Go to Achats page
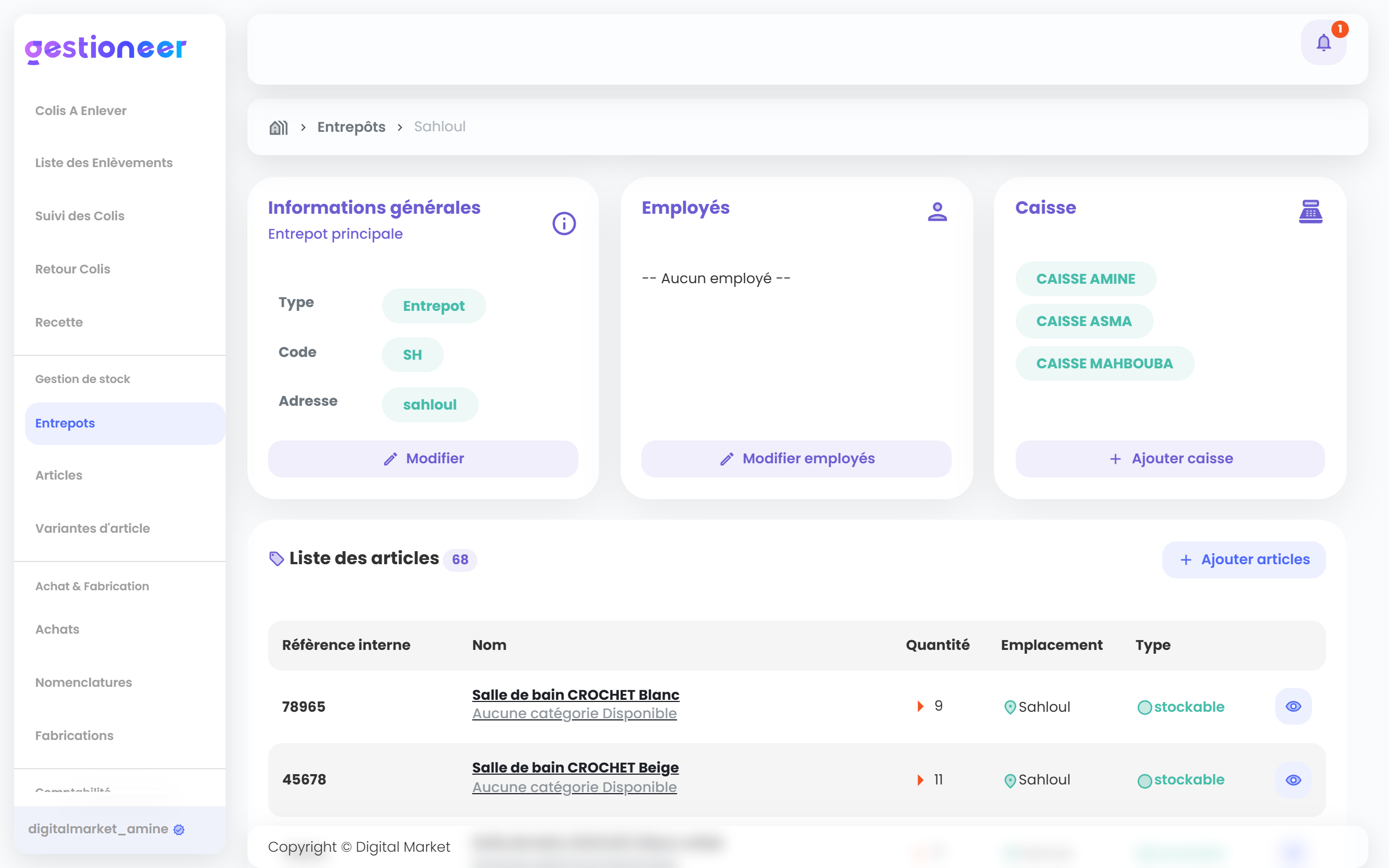1389x868 pixels. pos(58,629)
